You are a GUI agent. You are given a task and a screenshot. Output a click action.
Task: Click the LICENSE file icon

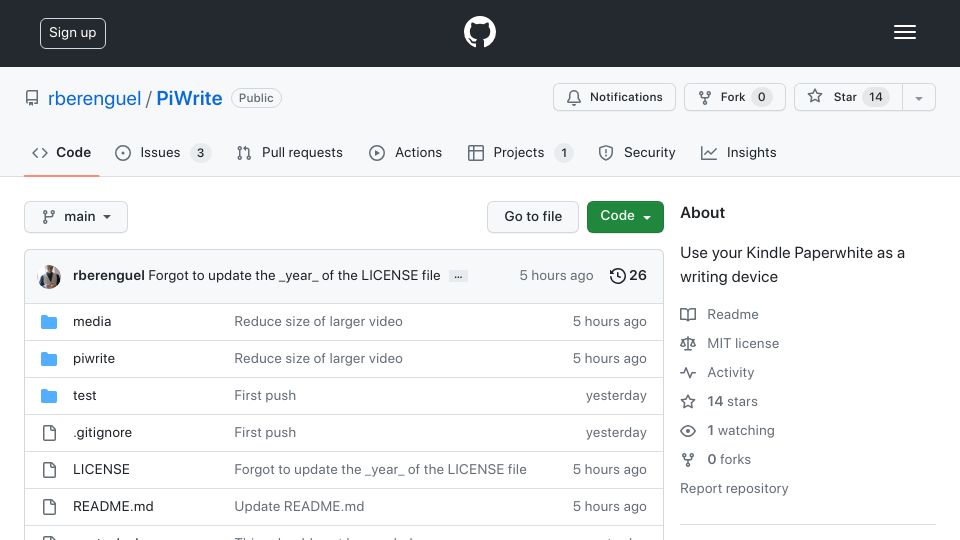tap(50, 470)
